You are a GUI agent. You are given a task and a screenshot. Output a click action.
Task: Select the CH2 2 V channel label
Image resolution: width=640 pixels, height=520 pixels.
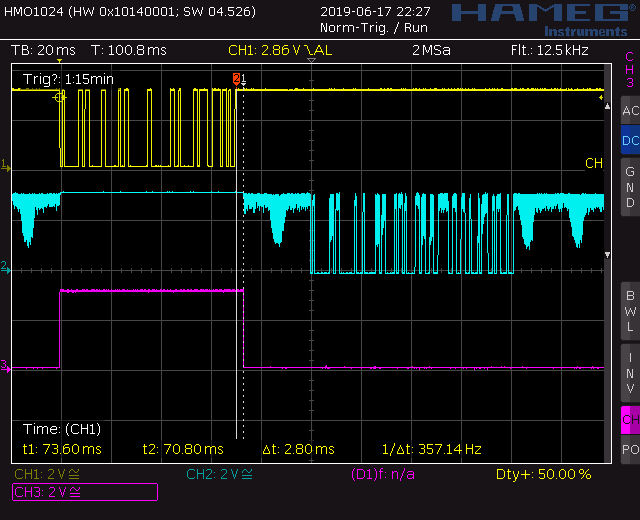click(217, 474)
